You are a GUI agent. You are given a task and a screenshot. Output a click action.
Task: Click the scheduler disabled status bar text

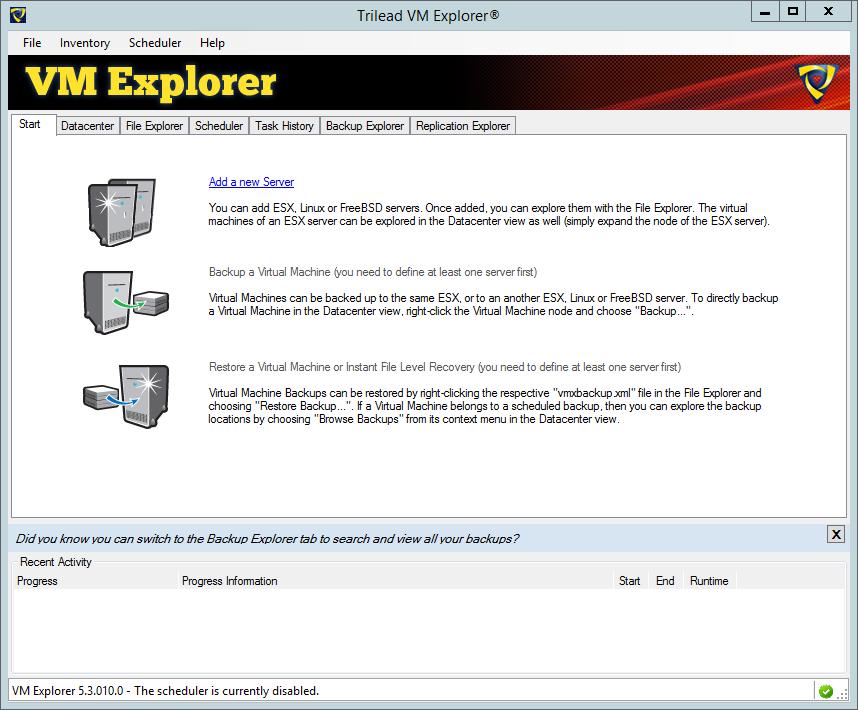pyautogui.click(x=165, y=691)
